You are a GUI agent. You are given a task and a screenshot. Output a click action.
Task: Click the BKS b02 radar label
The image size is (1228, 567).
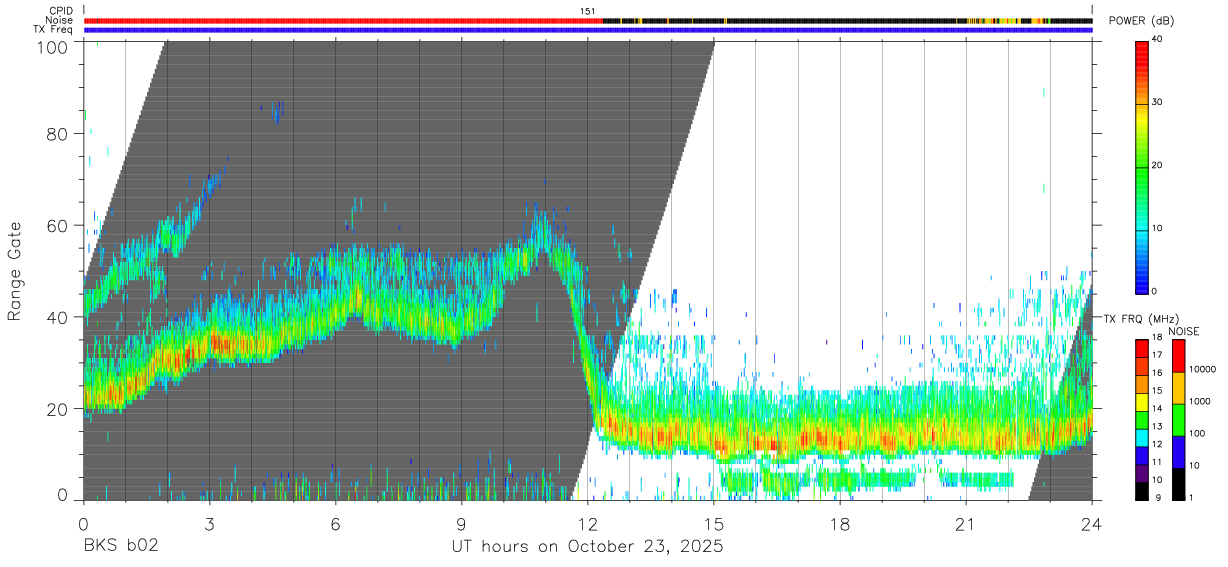tap(120, 548)
